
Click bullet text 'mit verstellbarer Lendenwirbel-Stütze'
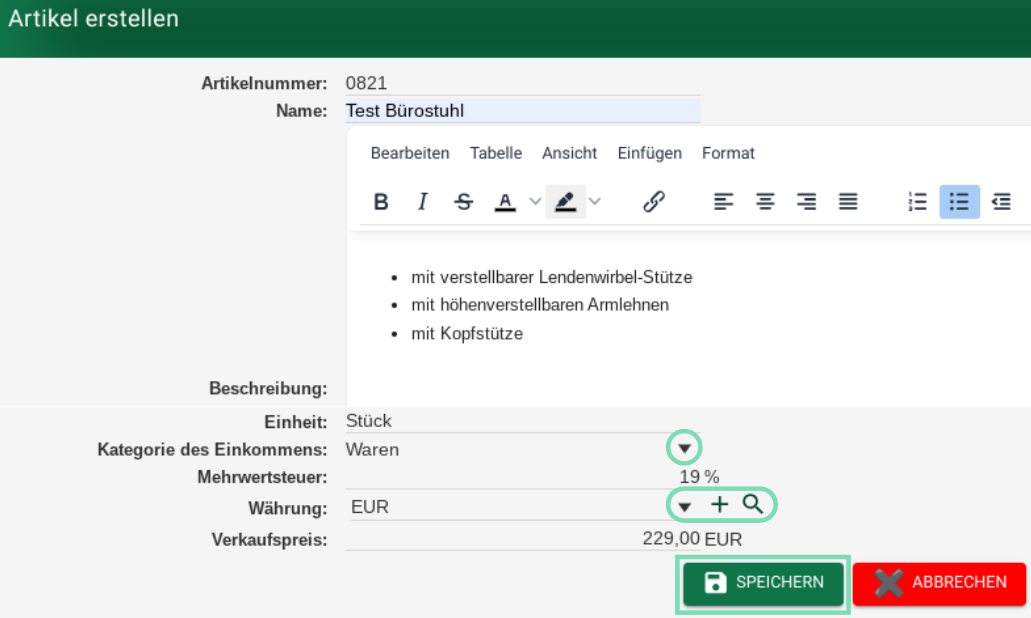point(552,277)
